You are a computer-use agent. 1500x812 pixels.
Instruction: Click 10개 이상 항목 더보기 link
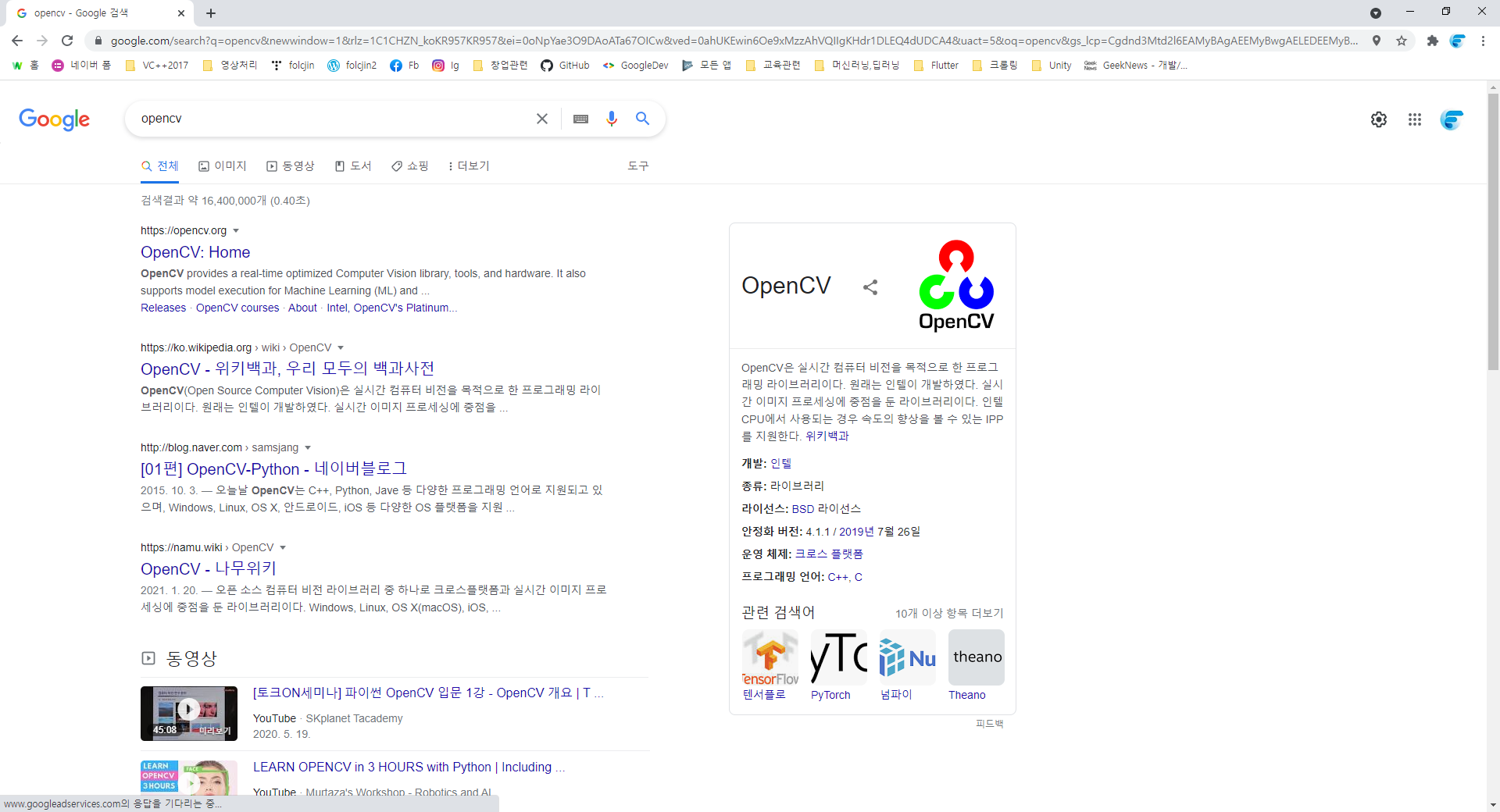tap(949, 614)
